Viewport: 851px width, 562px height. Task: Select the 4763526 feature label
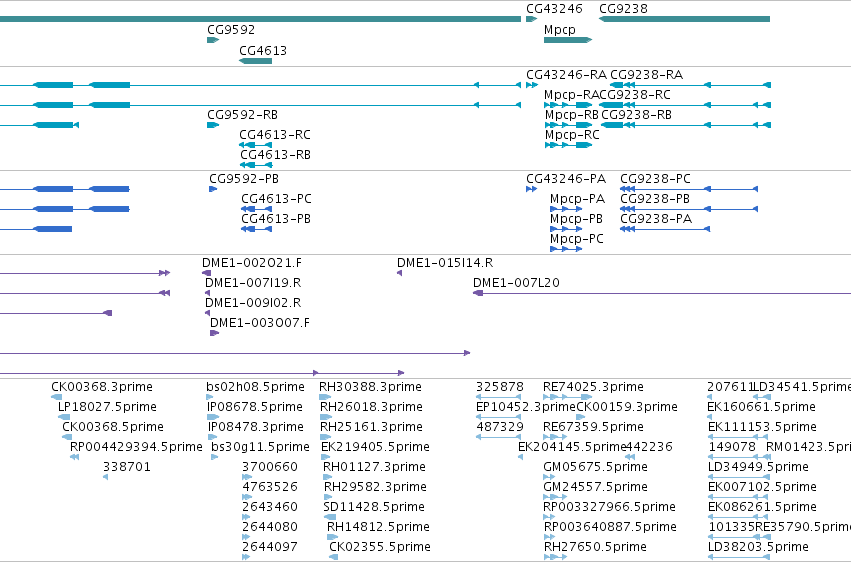click(270, 487)
